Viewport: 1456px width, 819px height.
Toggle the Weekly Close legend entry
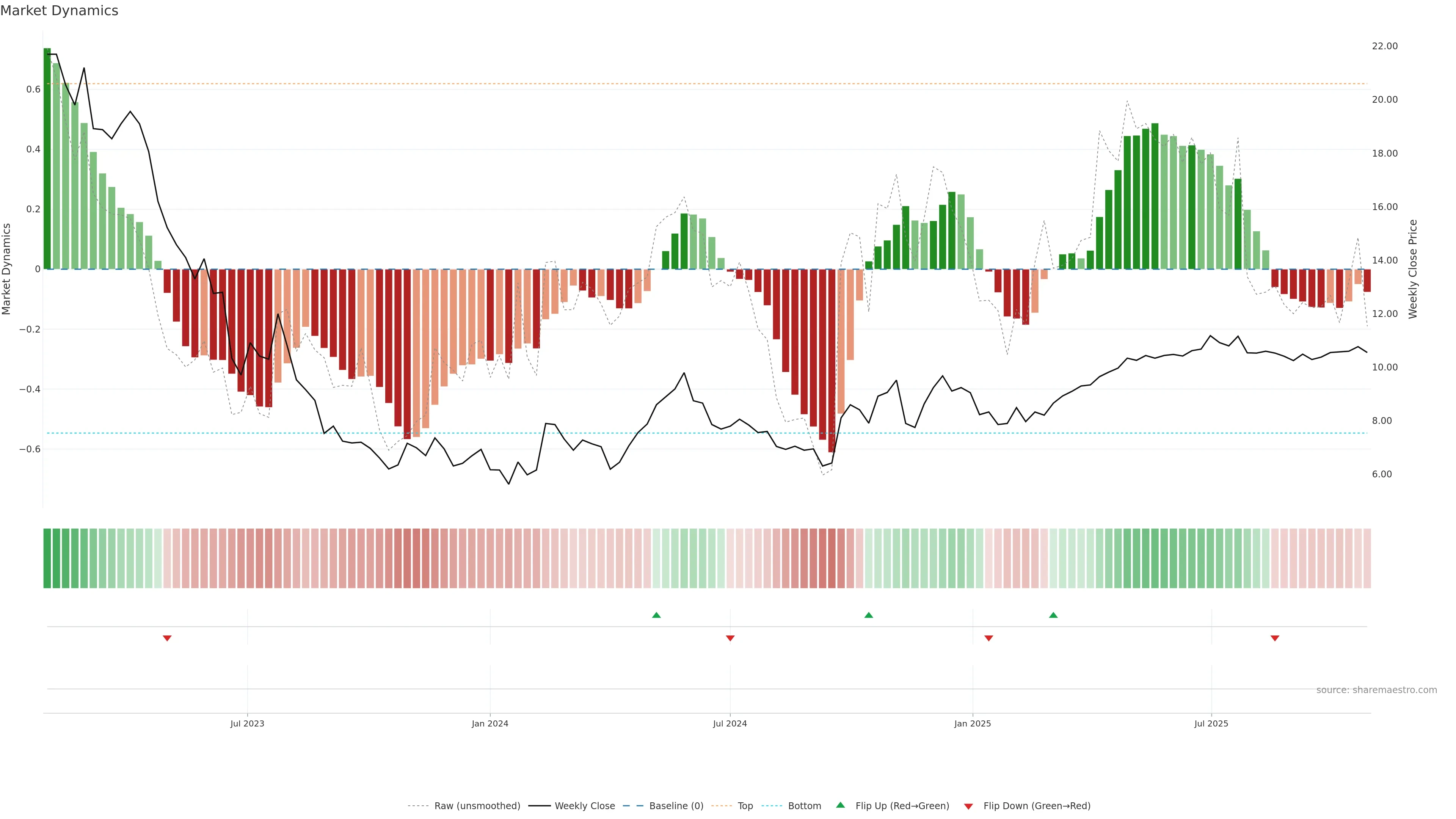point(584,806)
